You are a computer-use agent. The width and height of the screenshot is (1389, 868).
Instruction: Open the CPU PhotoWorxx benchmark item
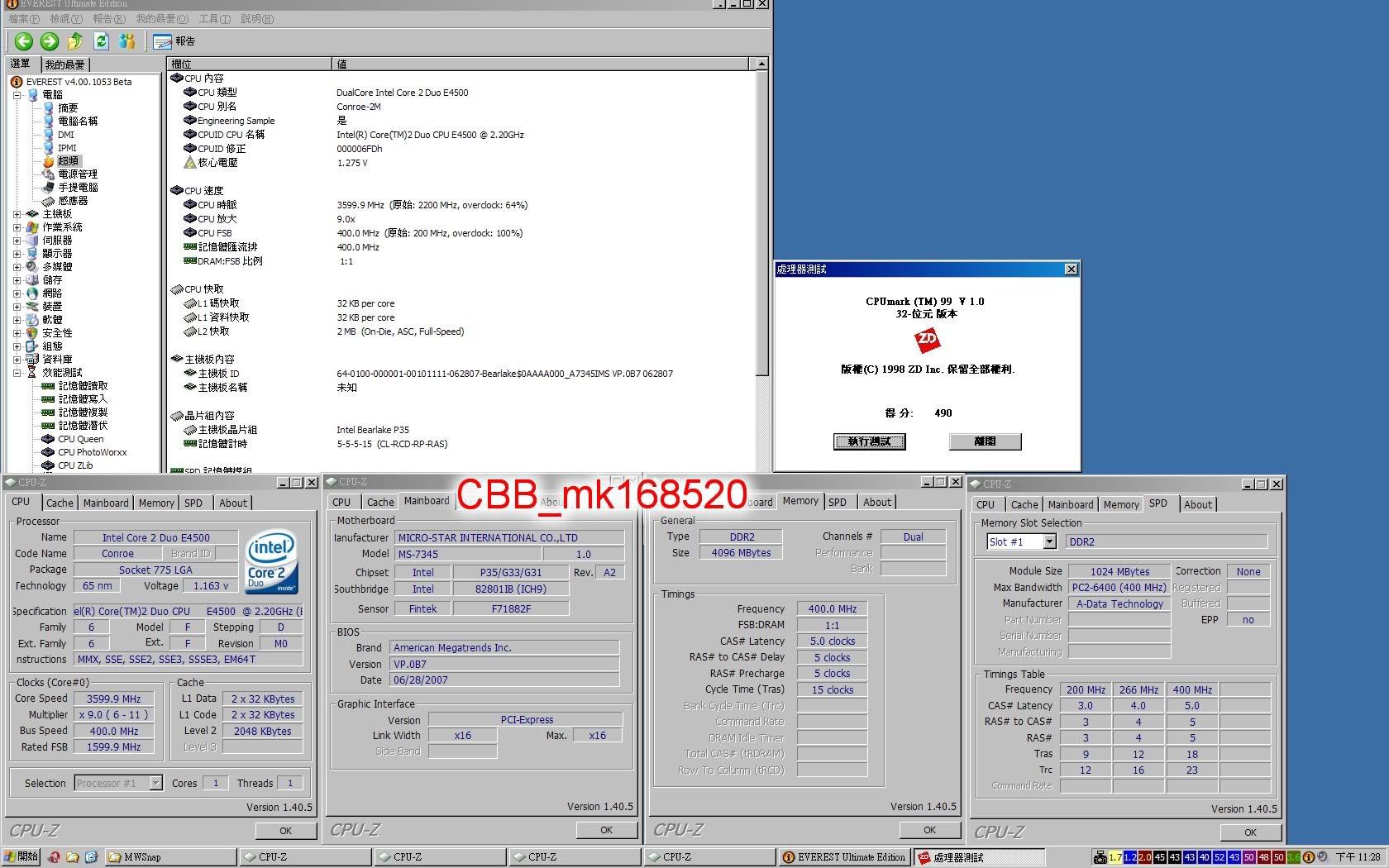[x=93, y=452]
